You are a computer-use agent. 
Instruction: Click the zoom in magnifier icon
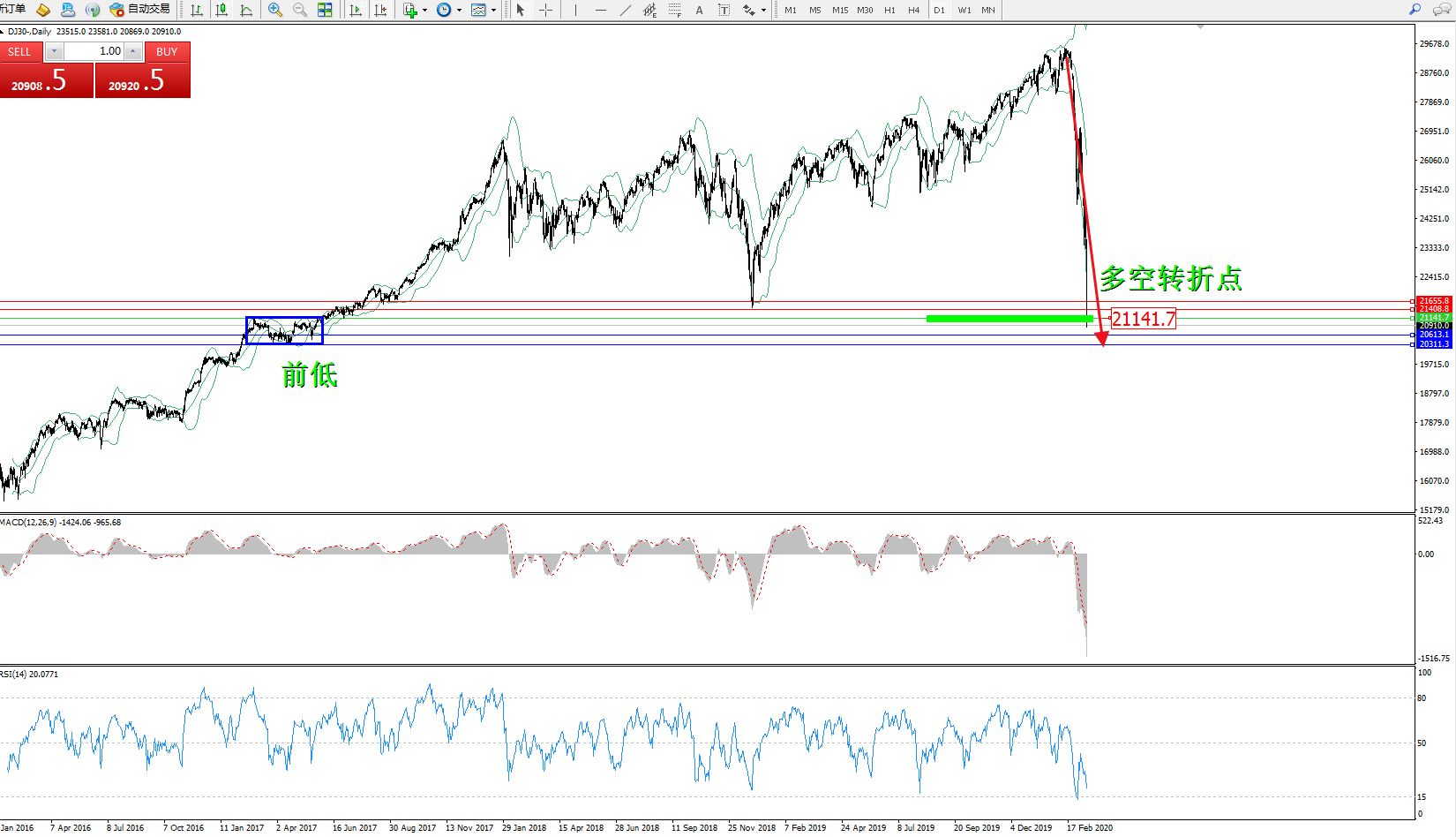(x=275, y=10)
